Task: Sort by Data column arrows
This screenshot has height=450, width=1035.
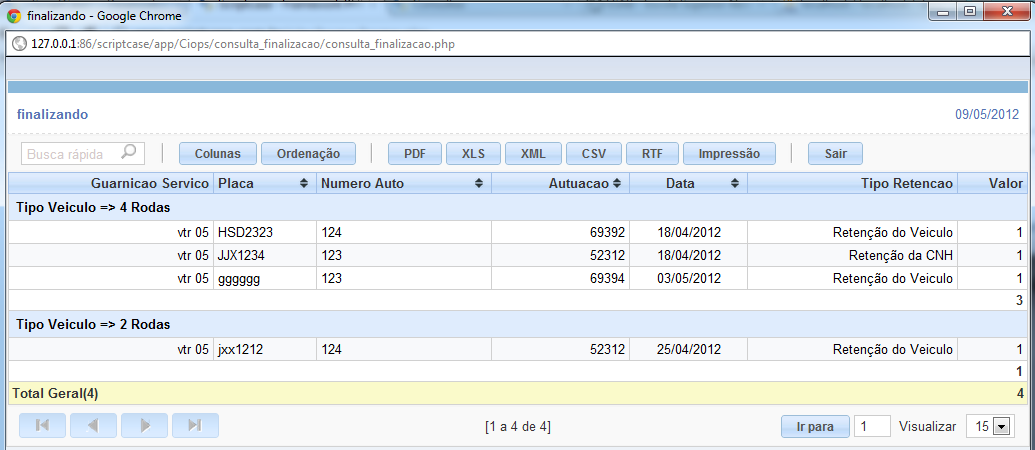Action: [x=735, y=184]
